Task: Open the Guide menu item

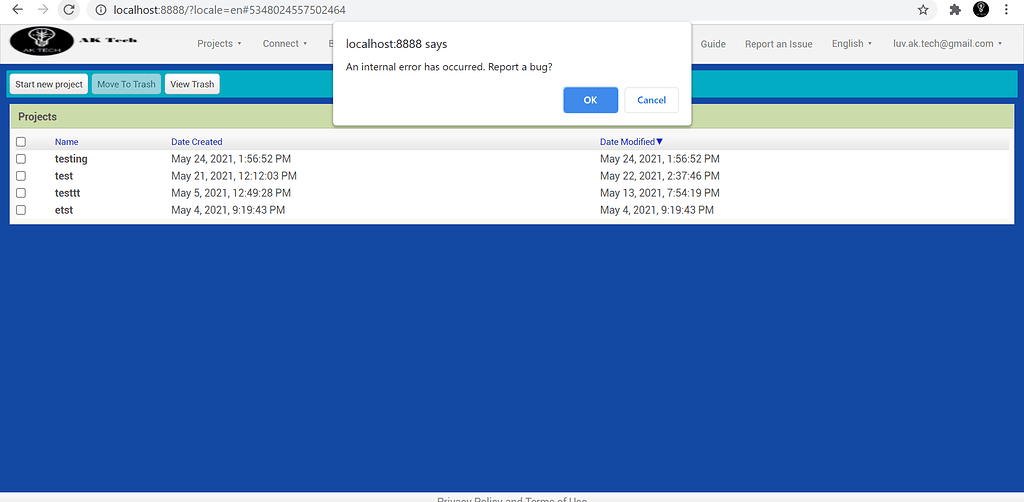Action: pyautogui.click(x=713, y=44)
